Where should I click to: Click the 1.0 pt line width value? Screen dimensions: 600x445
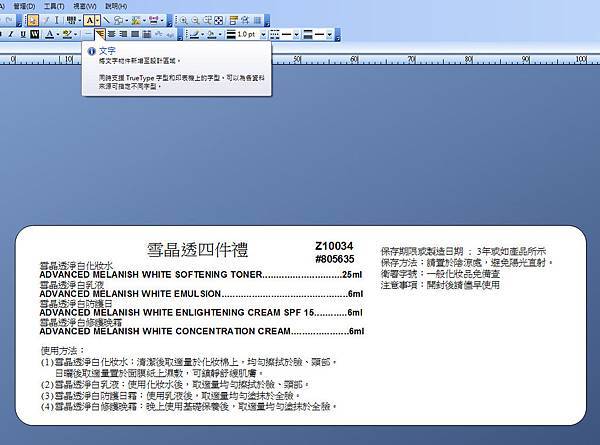coord(248,34)
